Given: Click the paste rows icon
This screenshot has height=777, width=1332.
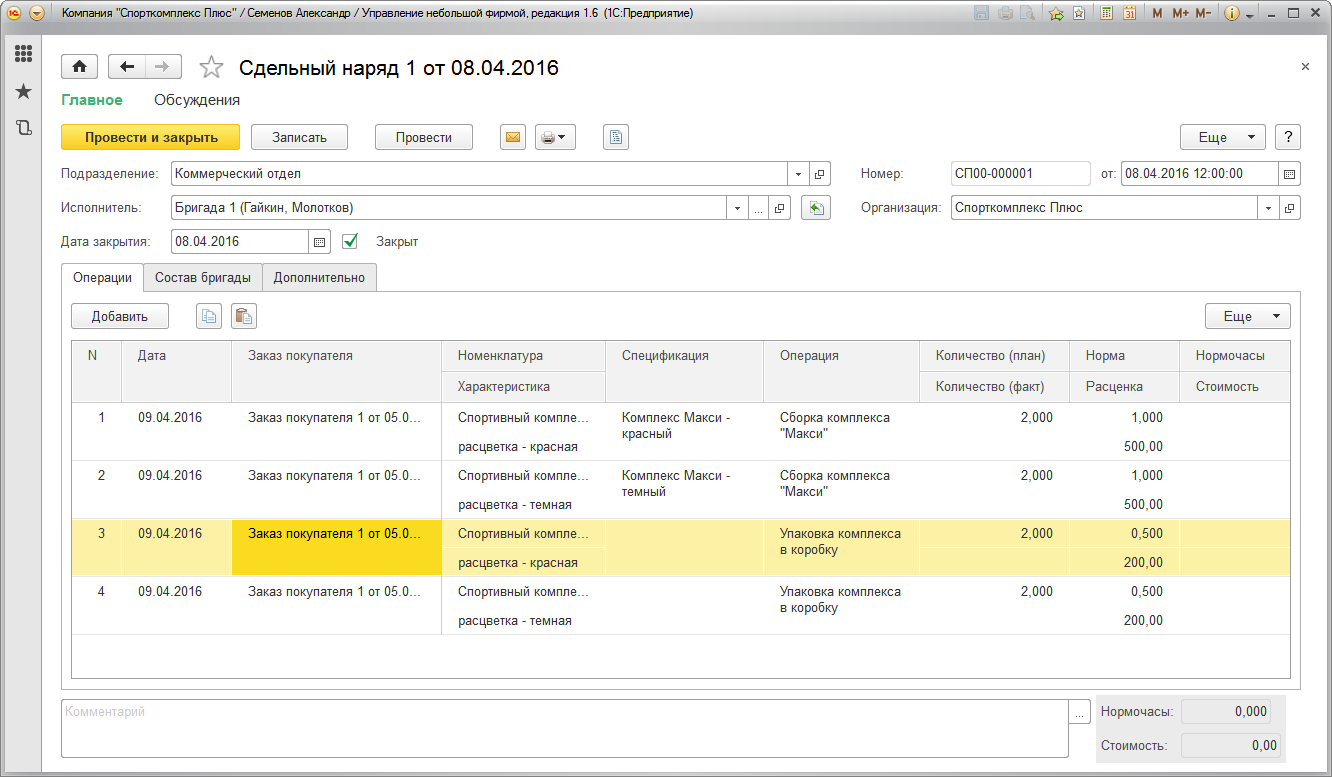Looking at the screenshot, I should pyautogui.click(x=244, y=317).
